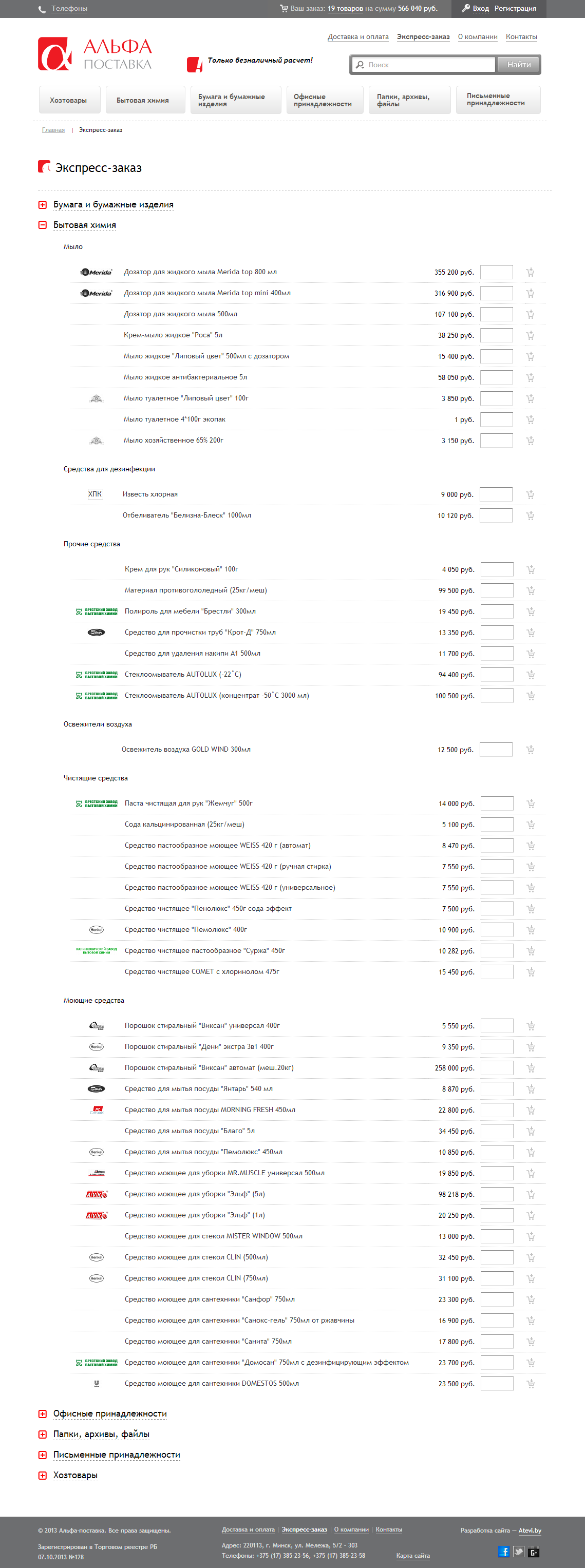Screen dimensions: 585x1568
Task: Open the Twitter icon in footer
Action: tap(519, 1552)
